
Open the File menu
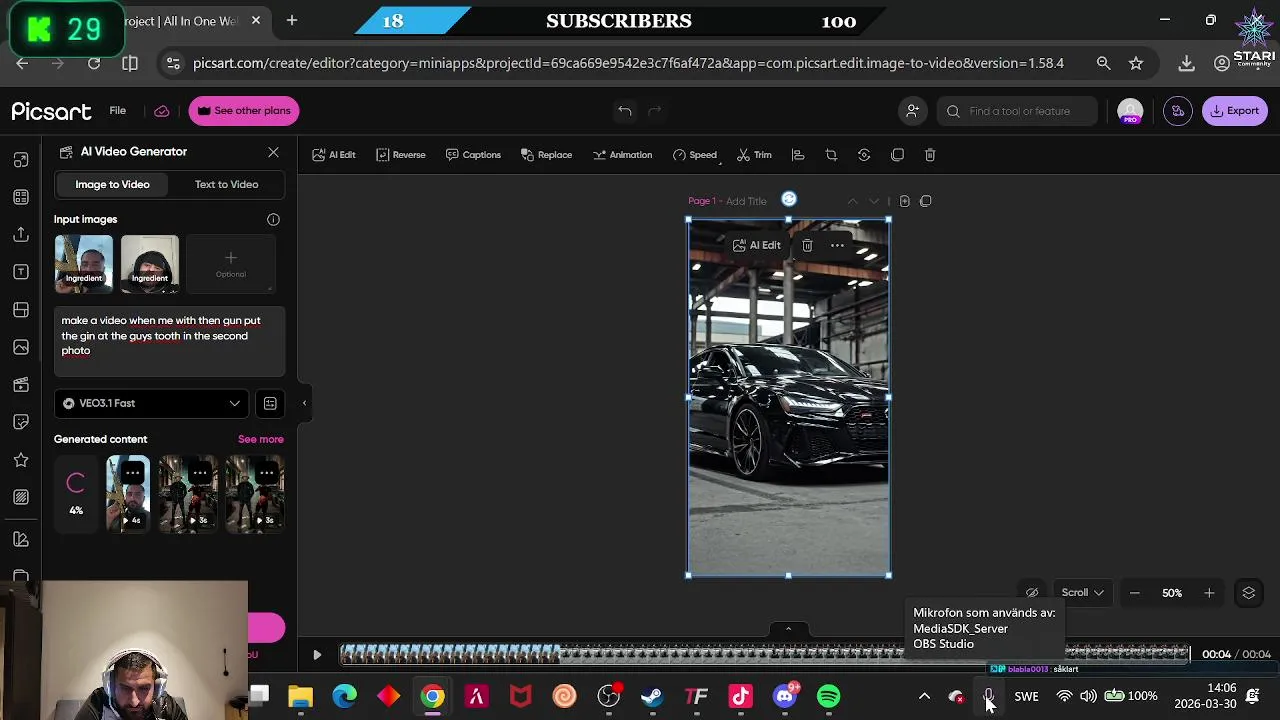(118, 111)
